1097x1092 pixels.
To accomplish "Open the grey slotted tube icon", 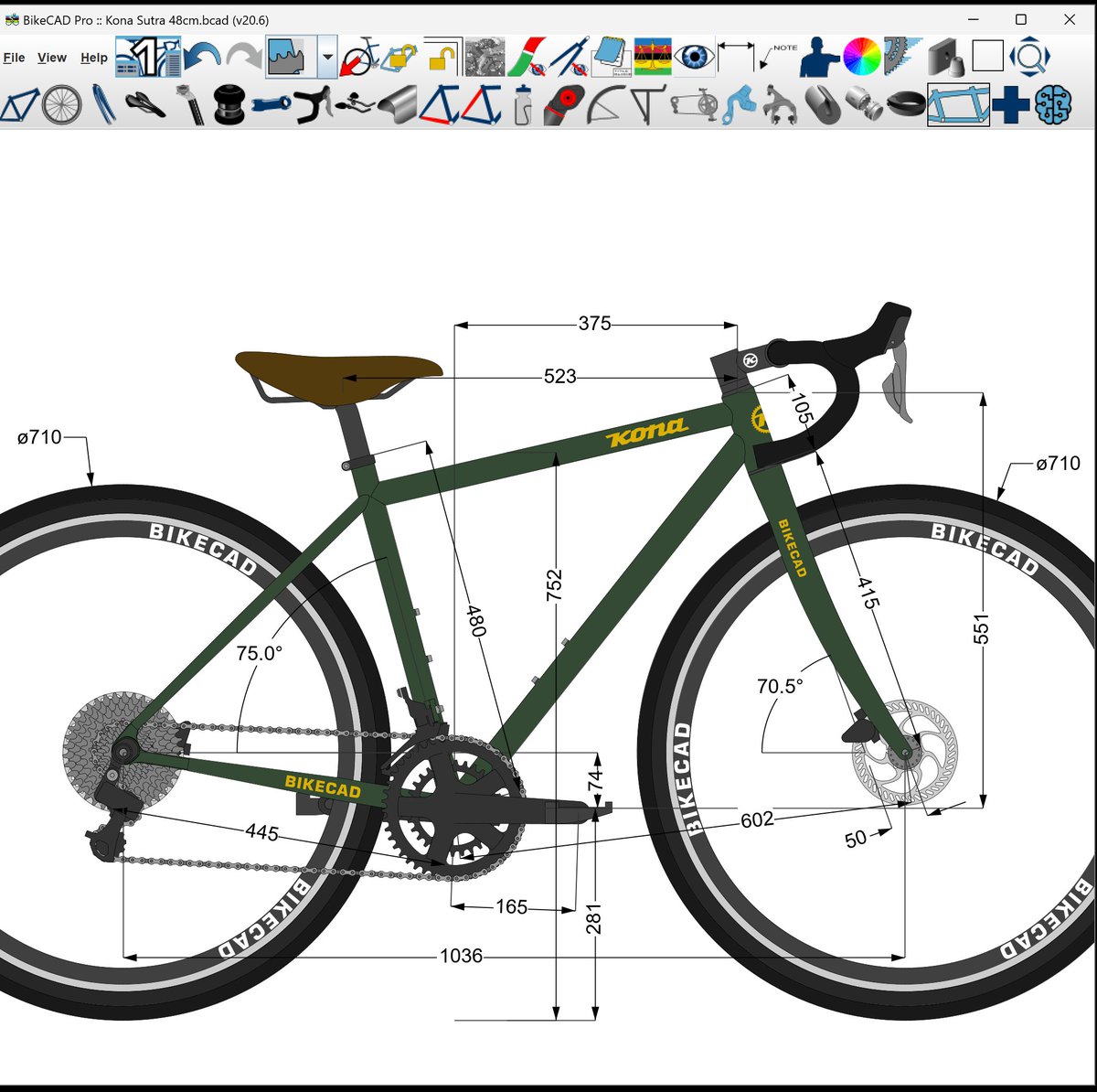I will click(823, 104).
